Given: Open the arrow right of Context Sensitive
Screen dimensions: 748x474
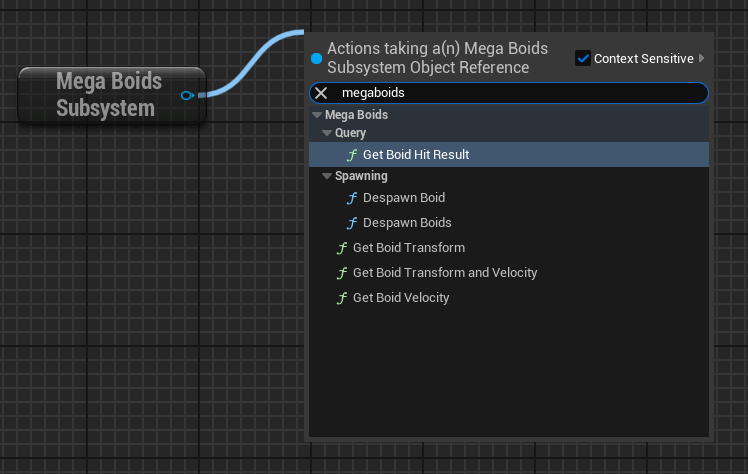Looking at the screenshot, I should (x=702, y=59).
